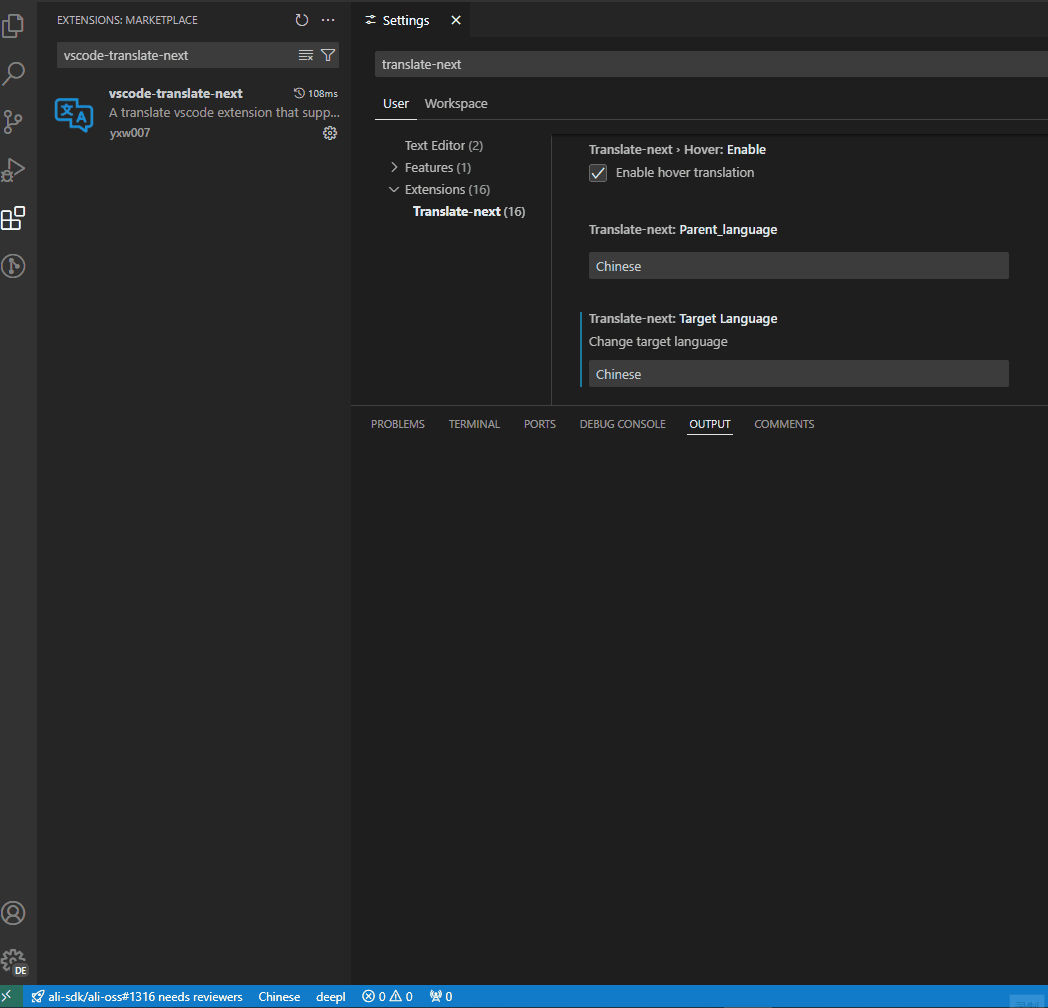
Task: Switch to Workspace settings tab
Action: point(456,104)
